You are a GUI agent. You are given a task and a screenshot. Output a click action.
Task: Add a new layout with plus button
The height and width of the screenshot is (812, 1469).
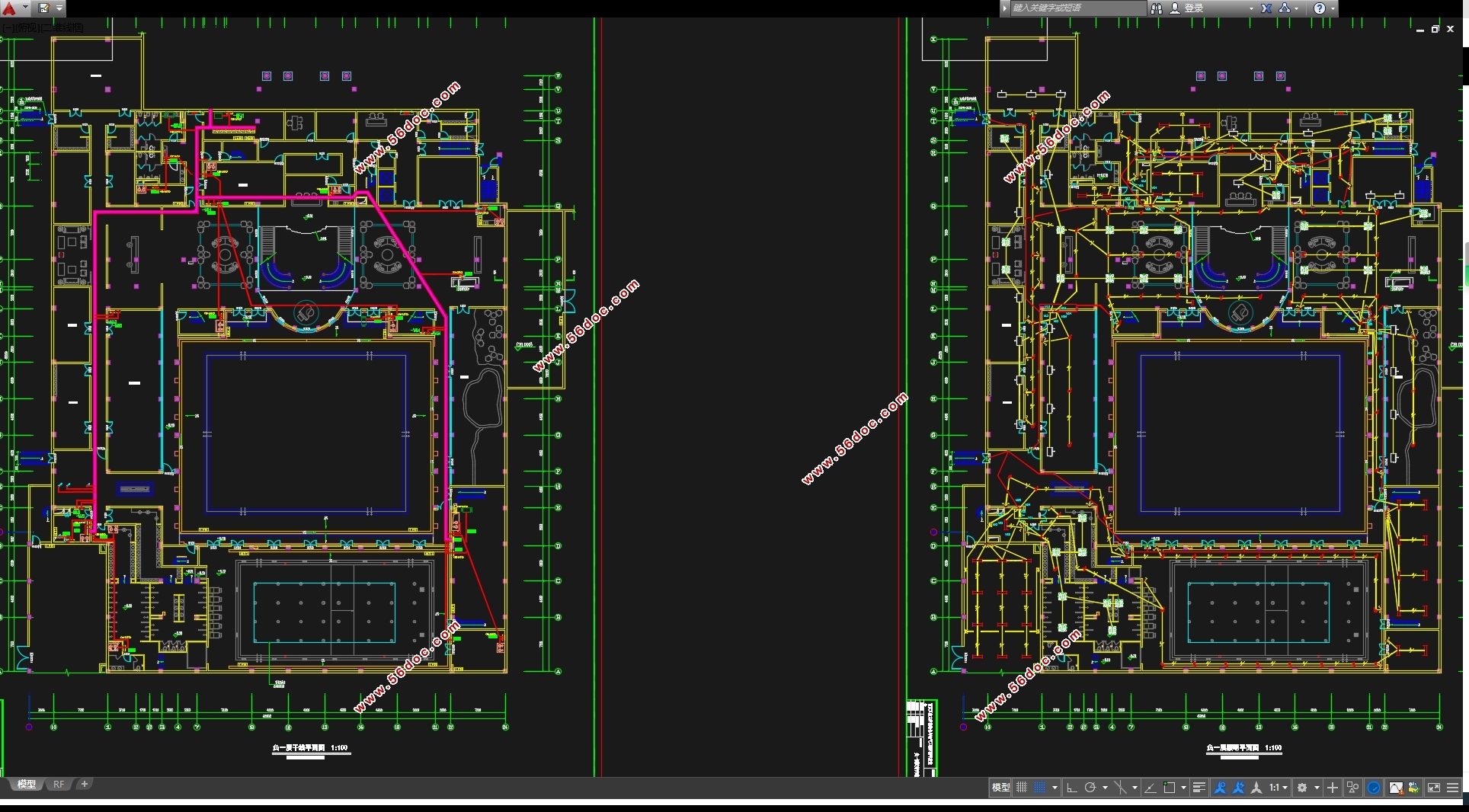tap(85, 784)
